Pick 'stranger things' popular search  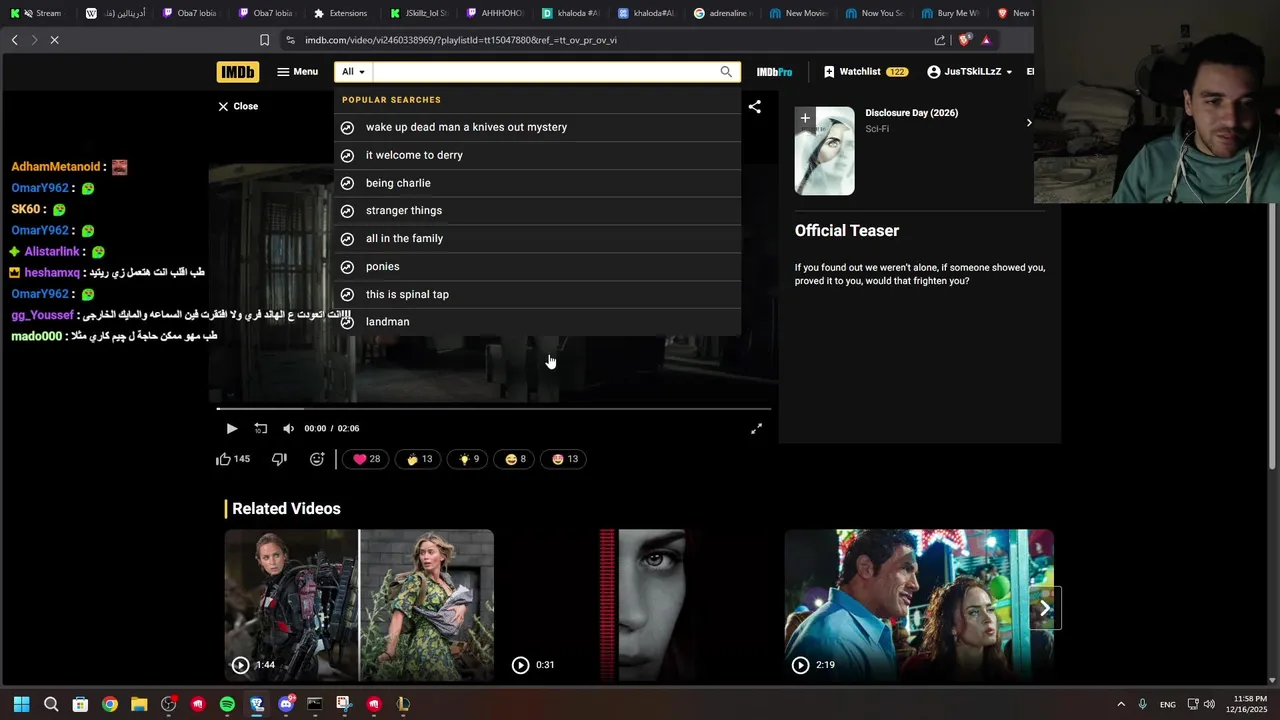538,210
